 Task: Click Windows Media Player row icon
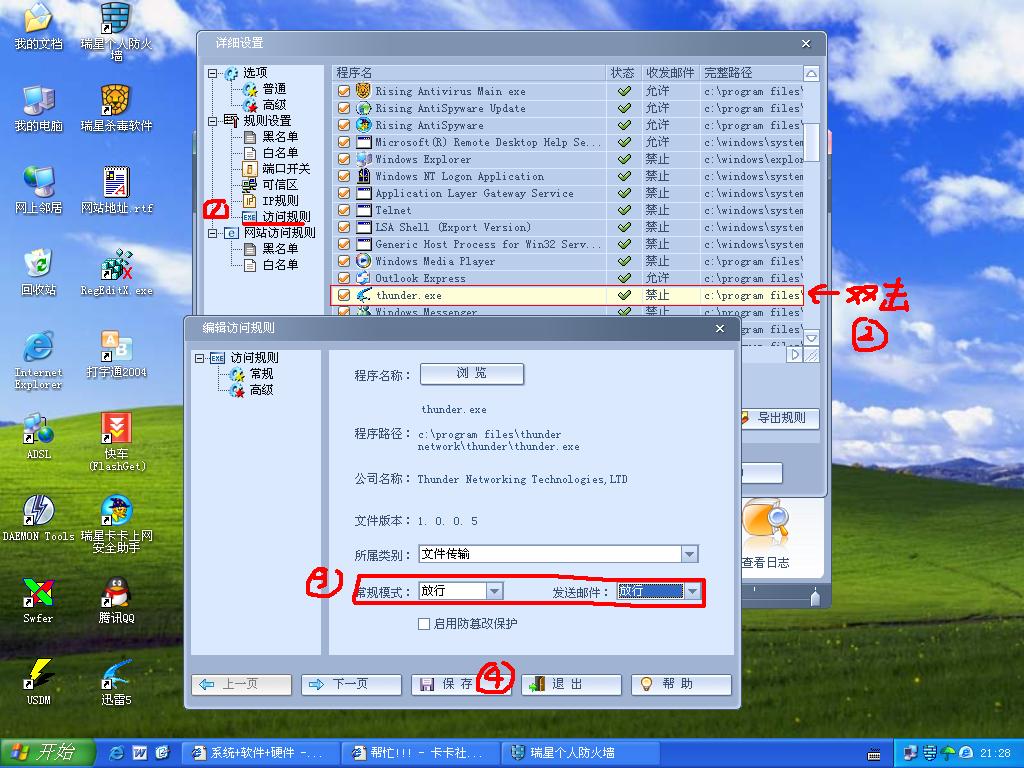click(364, 261)
